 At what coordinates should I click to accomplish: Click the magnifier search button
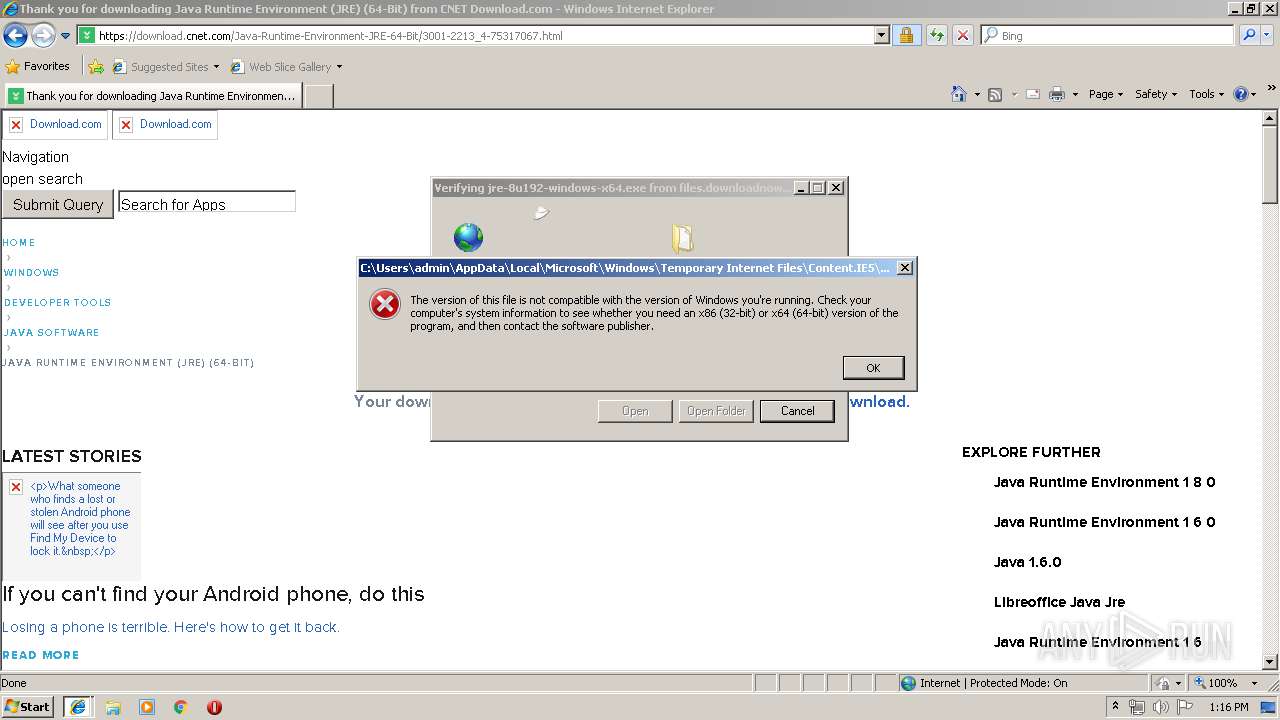coord(1248,36)
